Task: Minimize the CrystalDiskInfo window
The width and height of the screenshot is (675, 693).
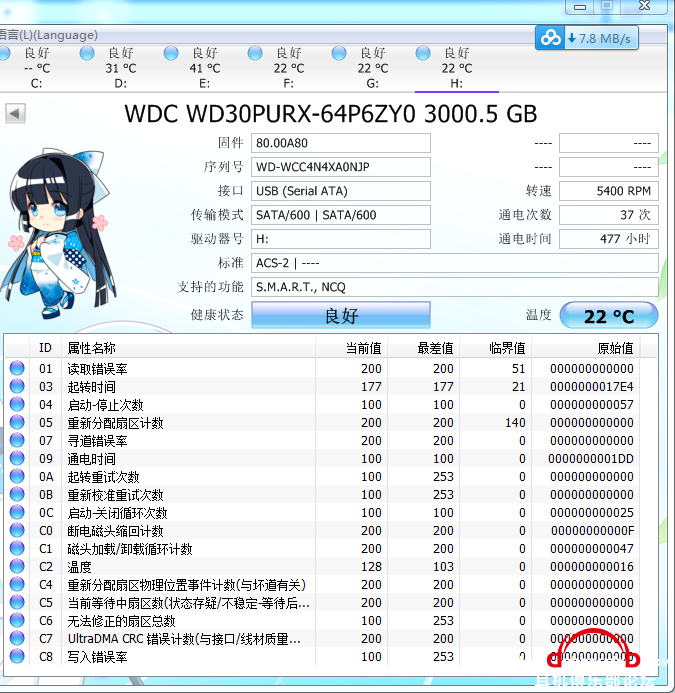Action: 580,6
